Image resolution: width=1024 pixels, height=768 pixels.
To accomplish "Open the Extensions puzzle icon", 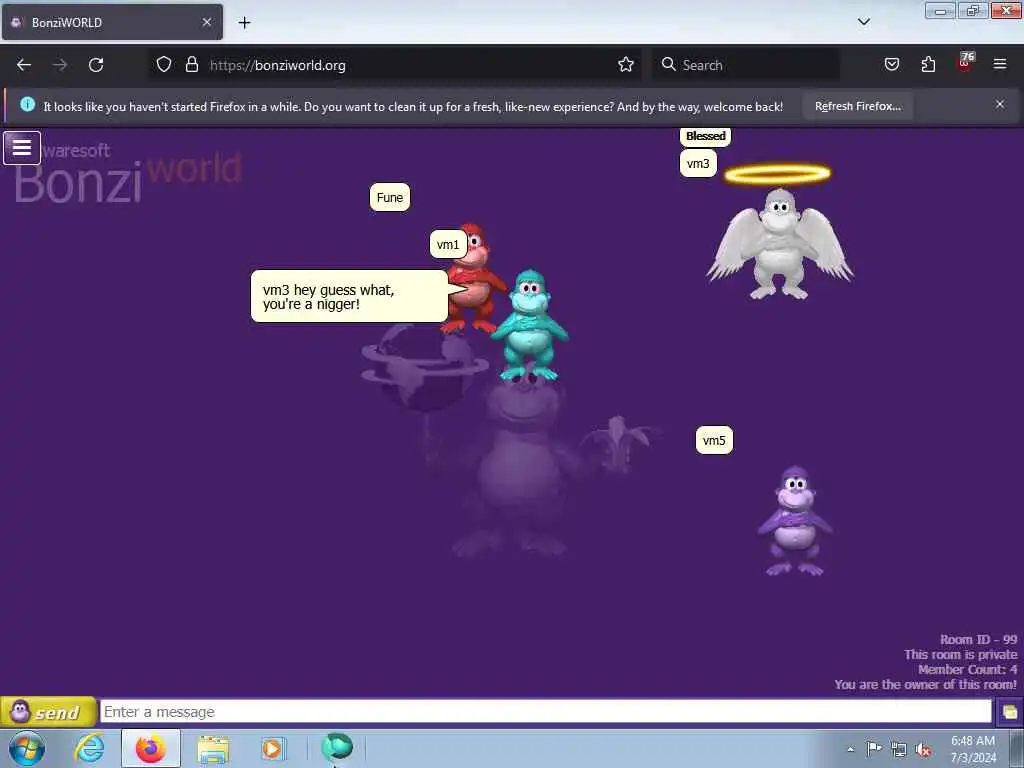I will [928, 65].
